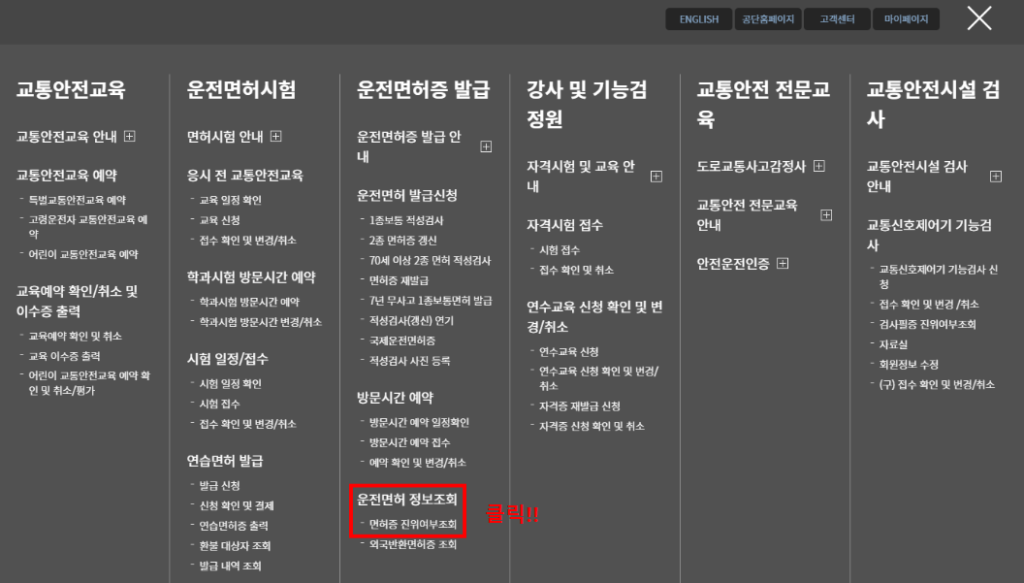The height and width of the screenshot is (583, 1024).
Task: Open 강사 및 기능검정원 menu heading
Action: pos(587,104)
